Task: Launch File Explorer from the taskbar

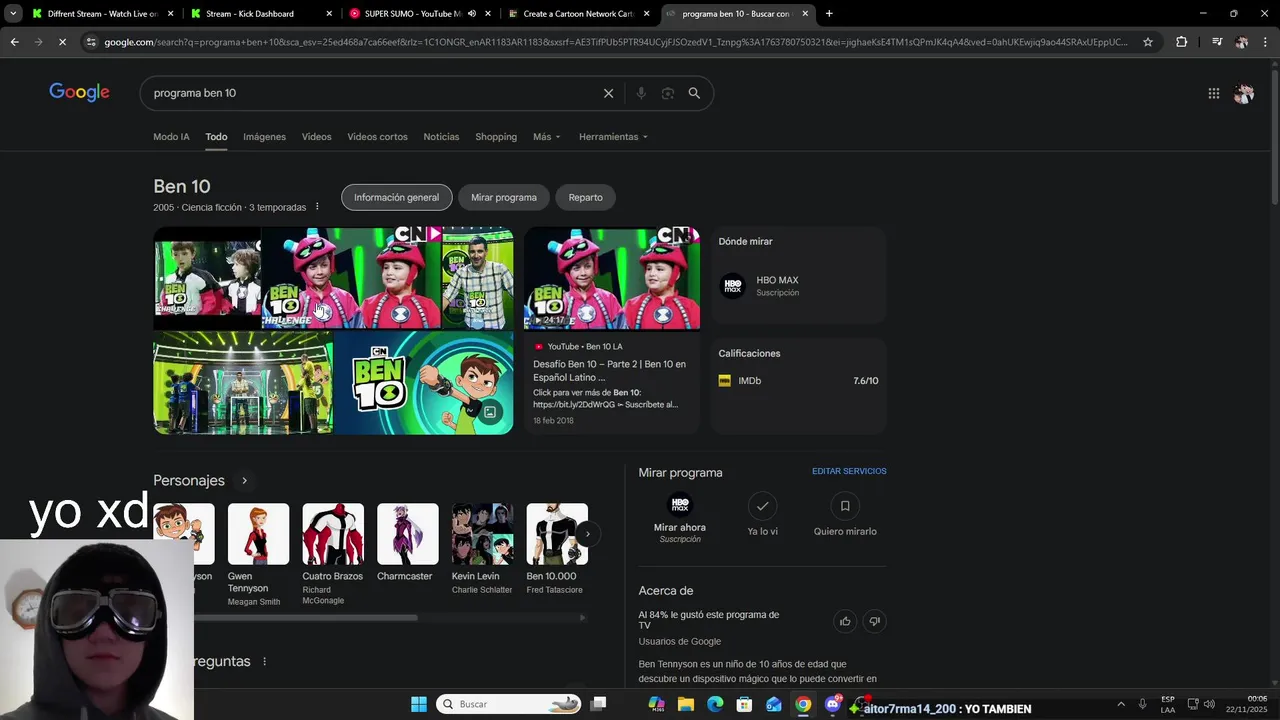Action: [x=686, y=704]
